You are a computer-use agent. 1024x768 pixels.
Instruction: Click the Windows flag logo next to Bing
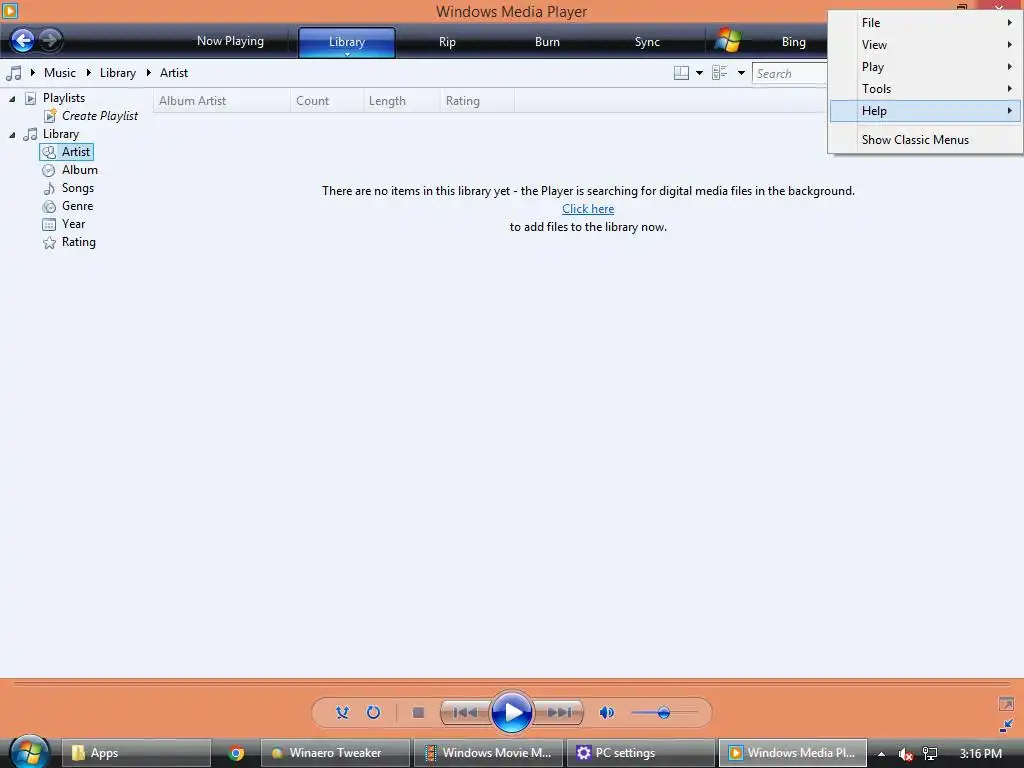tap(728, 40)
